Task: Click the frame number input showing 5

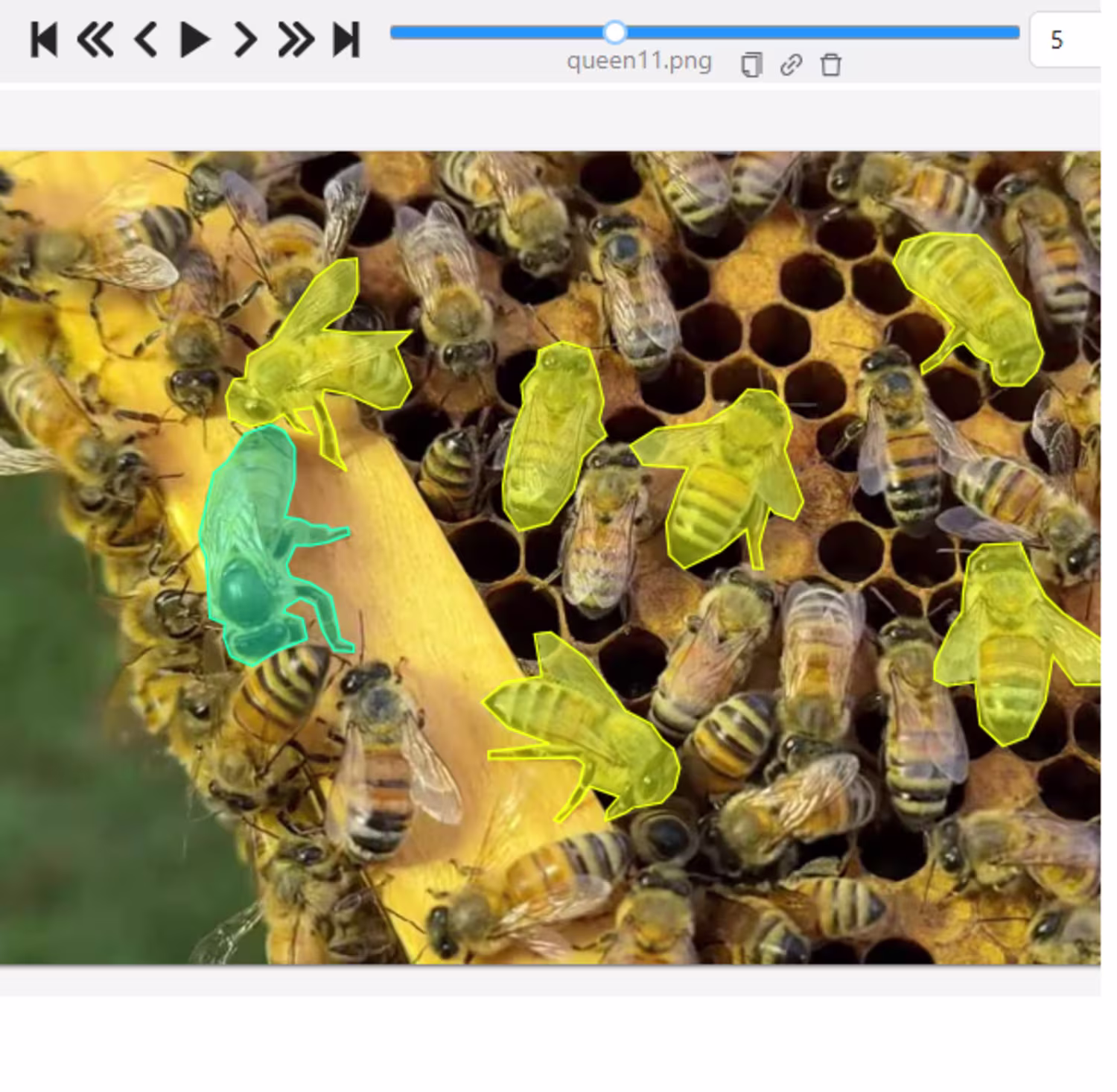Action: (1065, 39)
